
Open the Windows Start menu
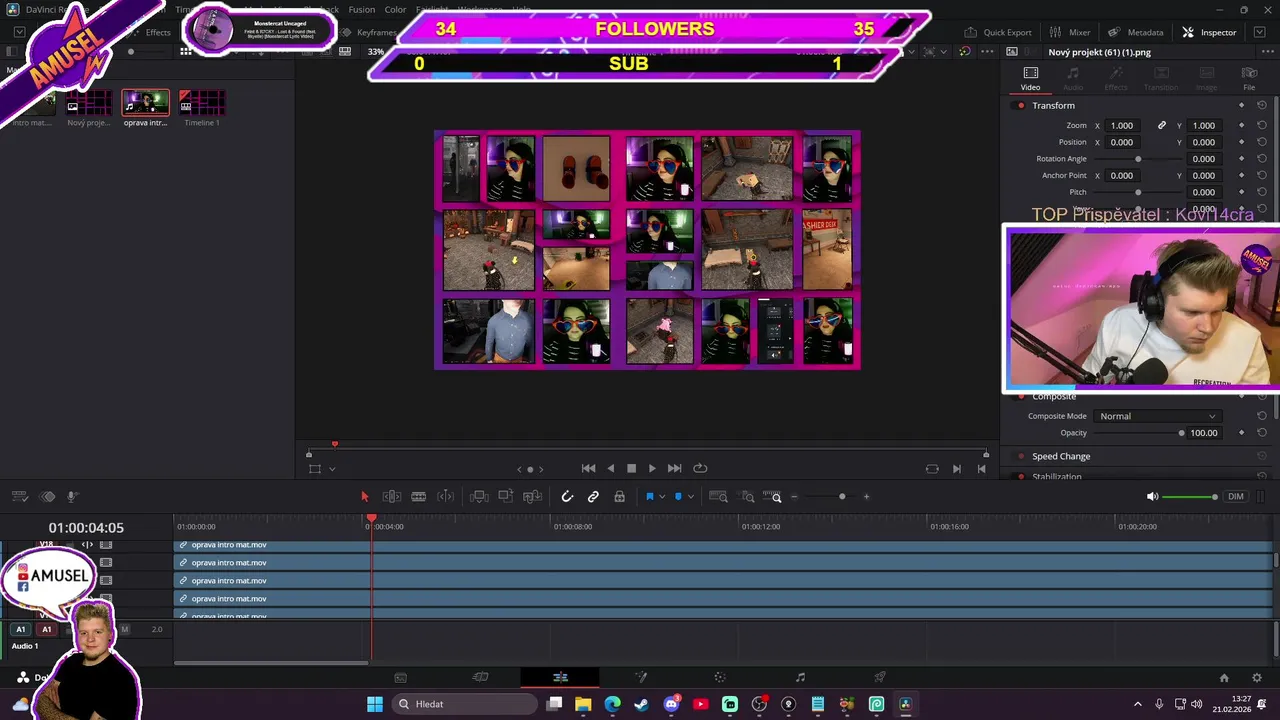375,704
